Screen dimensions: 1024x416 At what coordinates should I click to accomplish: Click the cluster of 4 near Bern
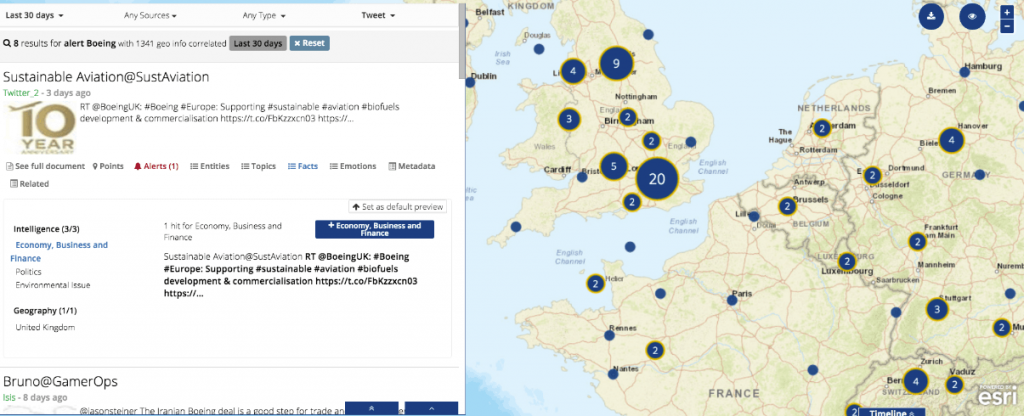tap(916, 381)
